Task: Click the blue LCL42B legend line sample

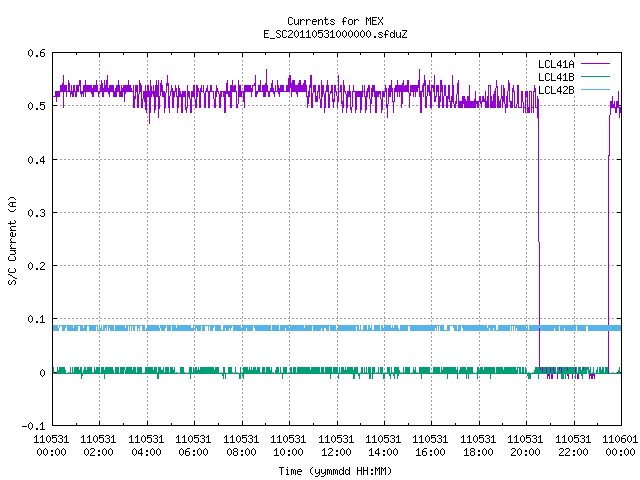Action: click(x=595, y=89)
